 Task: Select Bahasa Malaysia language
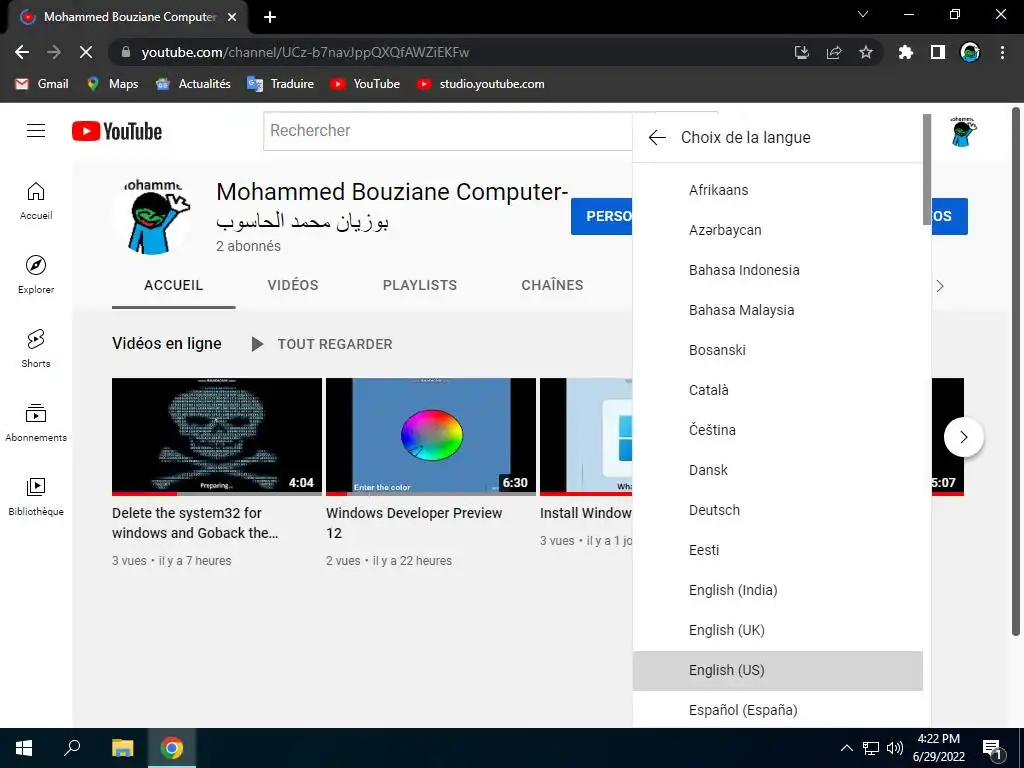(x=778, y=310)
